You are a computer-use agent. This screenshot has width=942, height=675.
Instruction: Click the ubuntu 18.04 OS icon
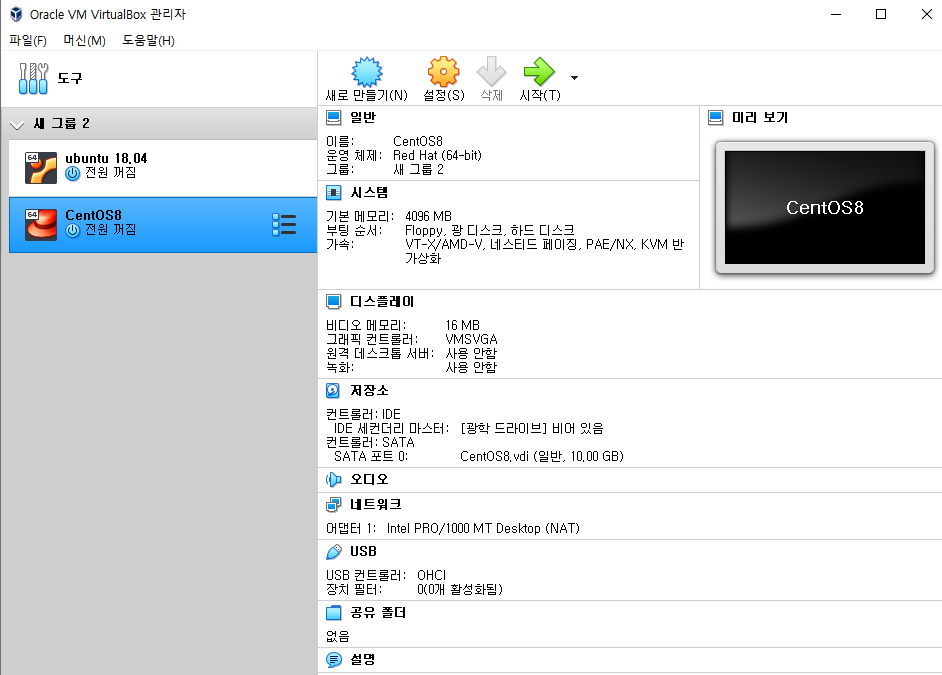[x=41, y=168]
